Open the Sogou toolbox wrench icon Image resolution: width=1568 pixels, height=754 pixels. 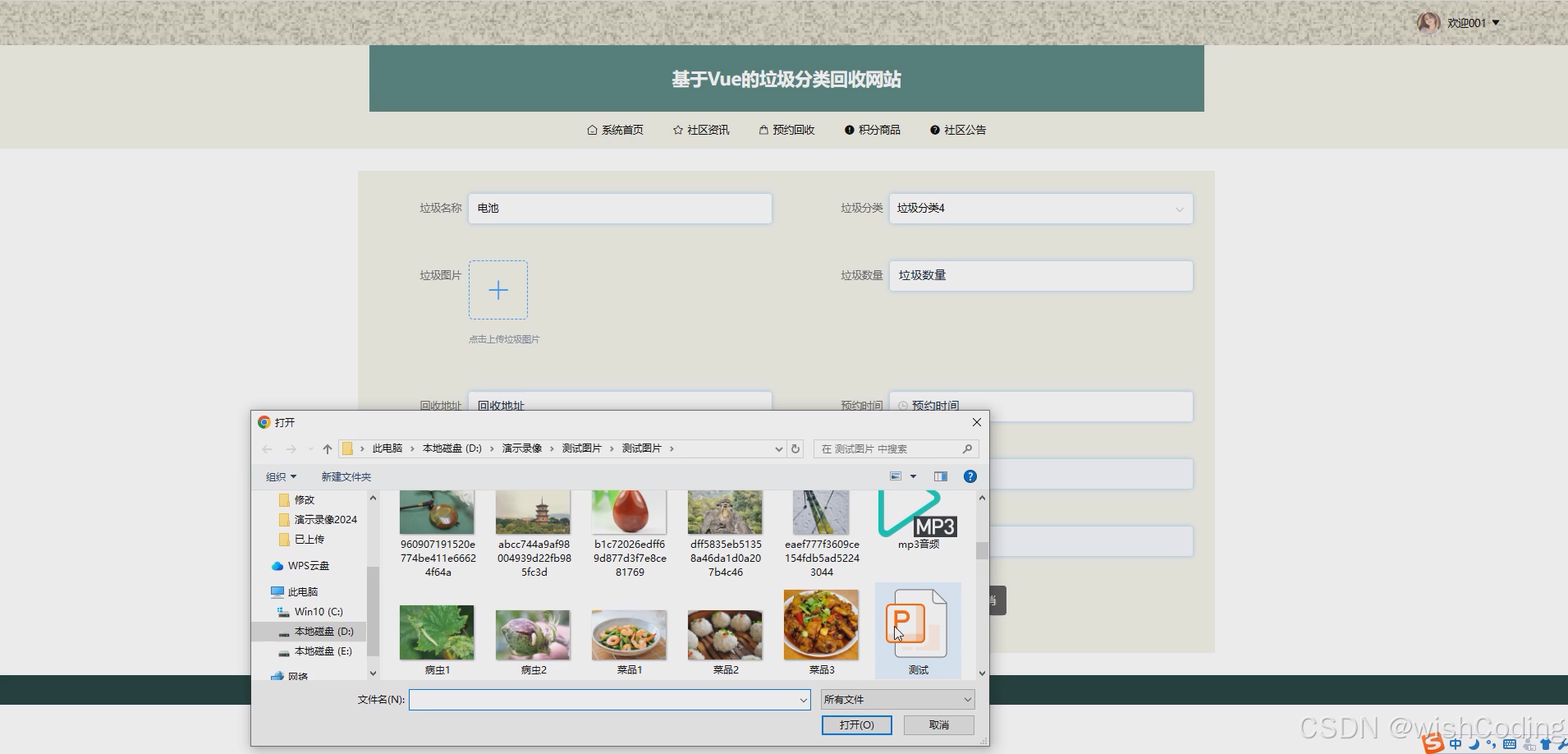coord(1564,743)
